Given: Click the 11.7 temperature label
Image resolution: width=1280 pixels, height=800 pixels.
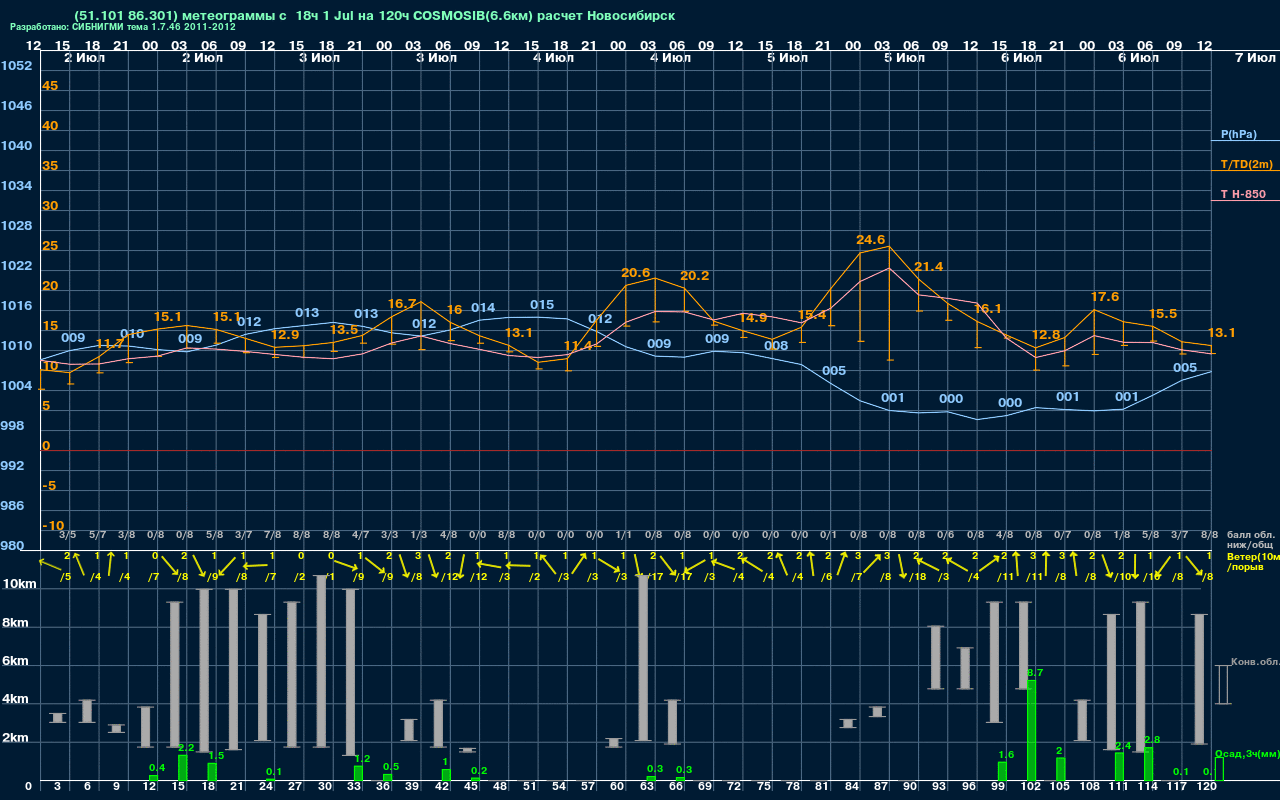Looking at the screenshot, I should click(x=110, y=344).
